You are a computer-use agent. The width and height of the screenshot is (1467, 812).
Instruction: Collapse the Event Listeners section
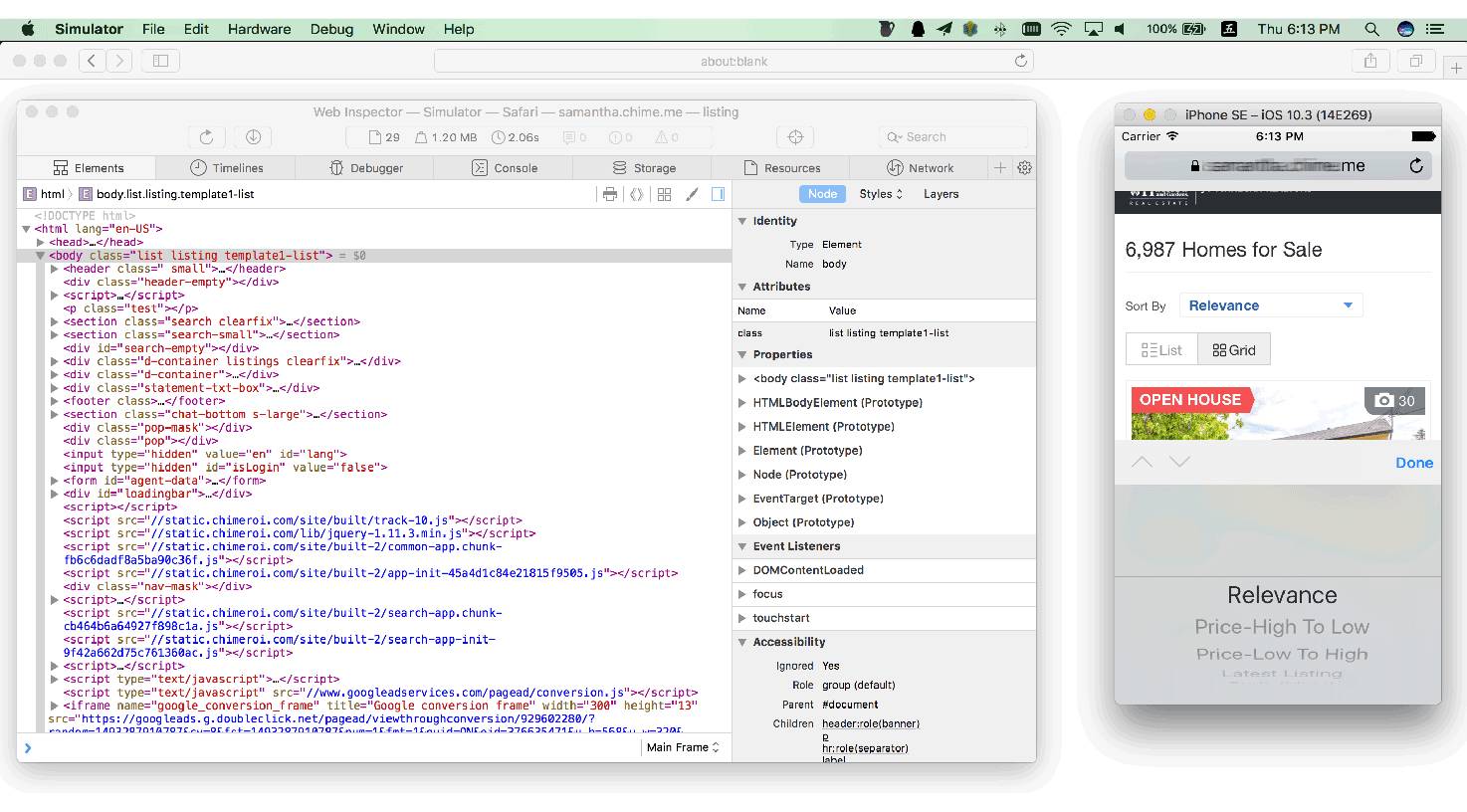click(742, 546)
